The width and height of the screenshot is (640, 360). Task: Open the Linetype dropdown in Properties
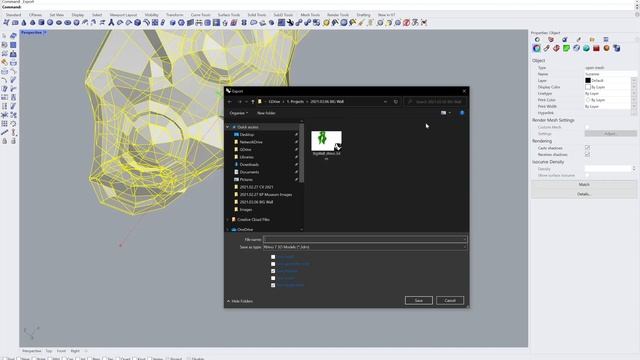[x=634, y=93]
